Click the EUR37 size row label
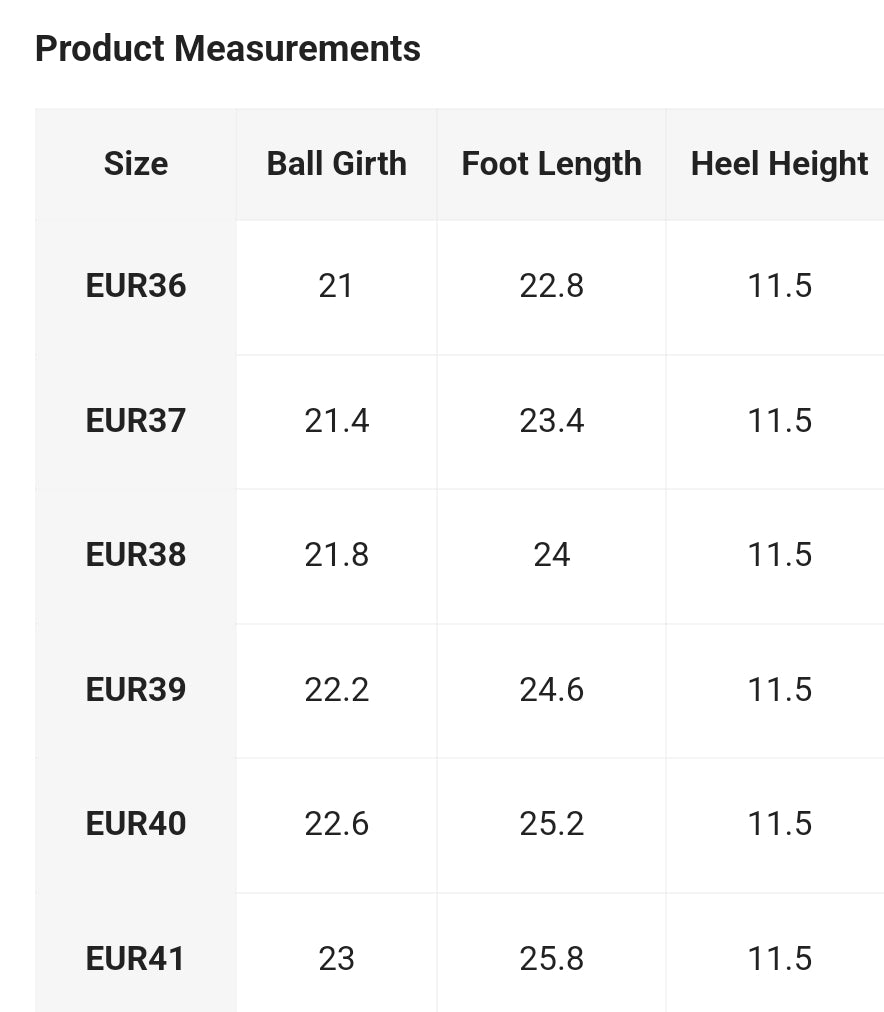The width and height of the screenshot is (884, 1012). pyautogui.click(x=136, y=421)
